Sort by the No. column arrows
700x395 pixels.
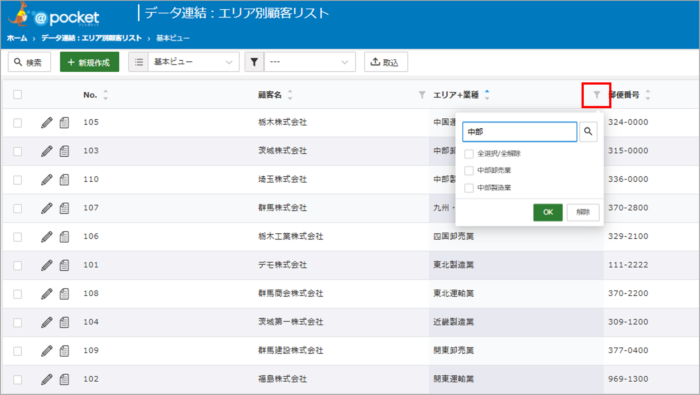[x=106, y=95]
